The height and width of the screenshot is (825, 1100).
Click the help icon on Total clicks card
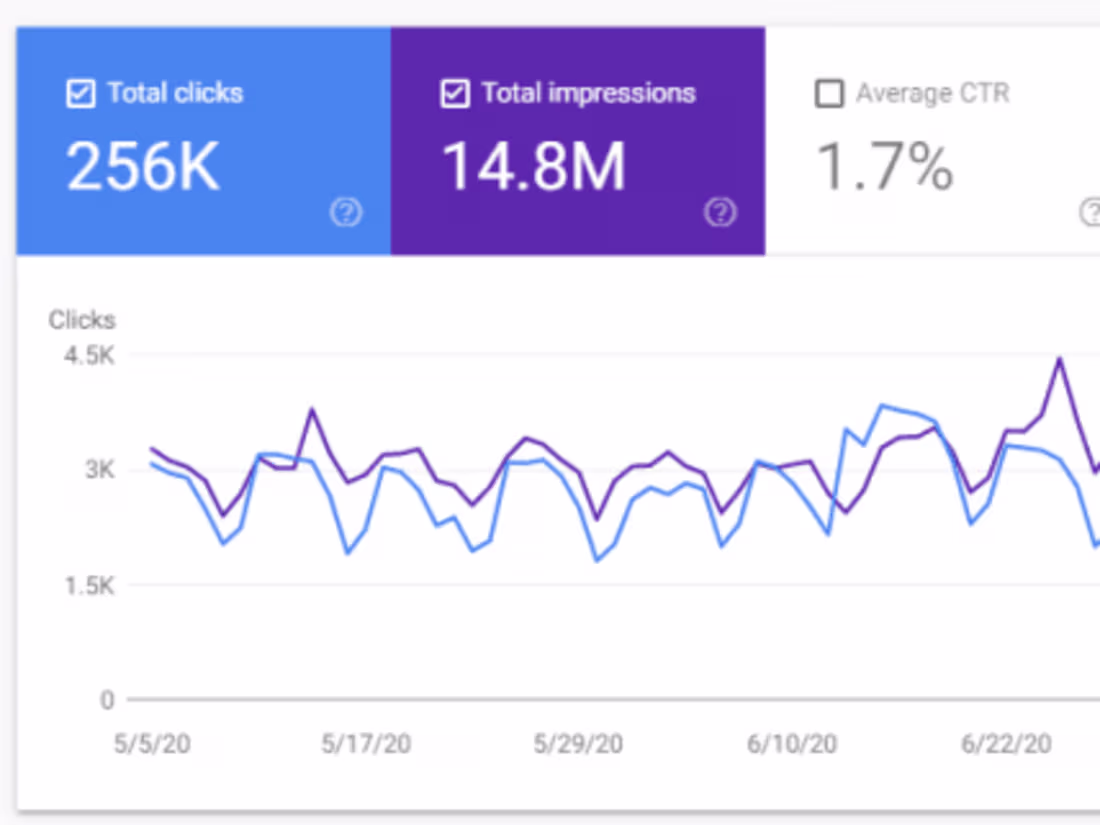coord(345,213)
